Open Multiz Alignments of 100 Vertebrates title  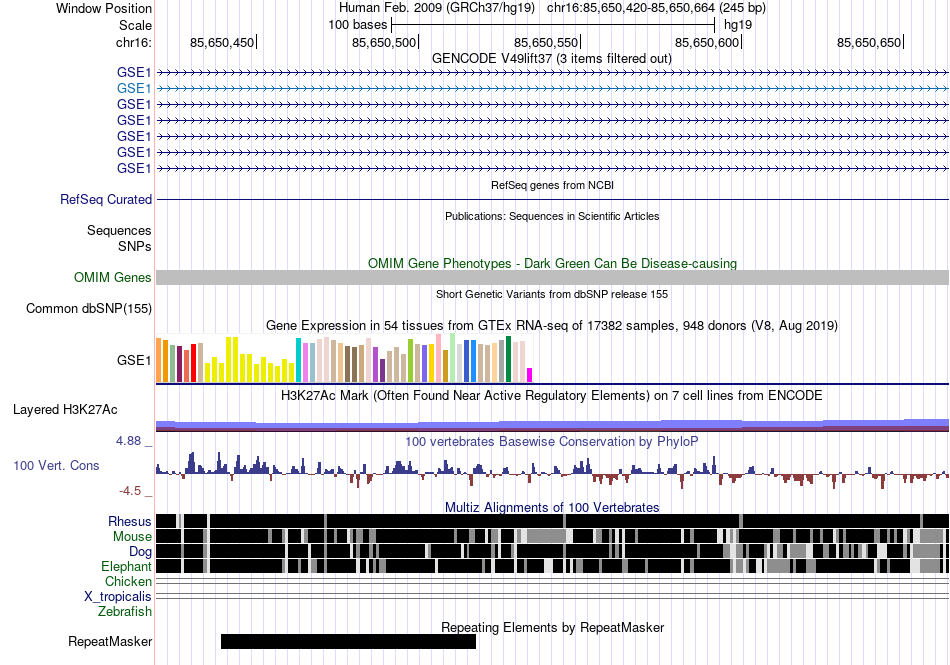point(552,508)
